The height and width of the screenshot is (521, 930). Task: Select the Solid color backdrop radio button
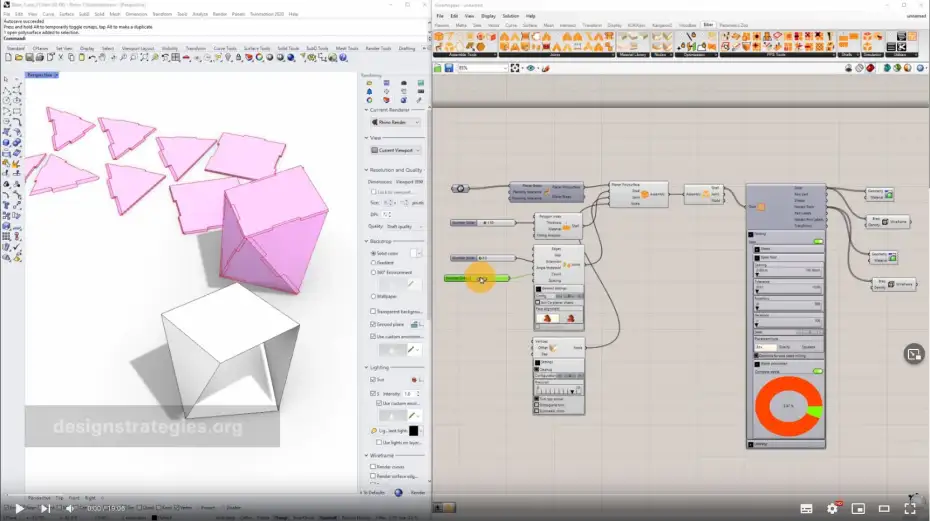point(374,253)
